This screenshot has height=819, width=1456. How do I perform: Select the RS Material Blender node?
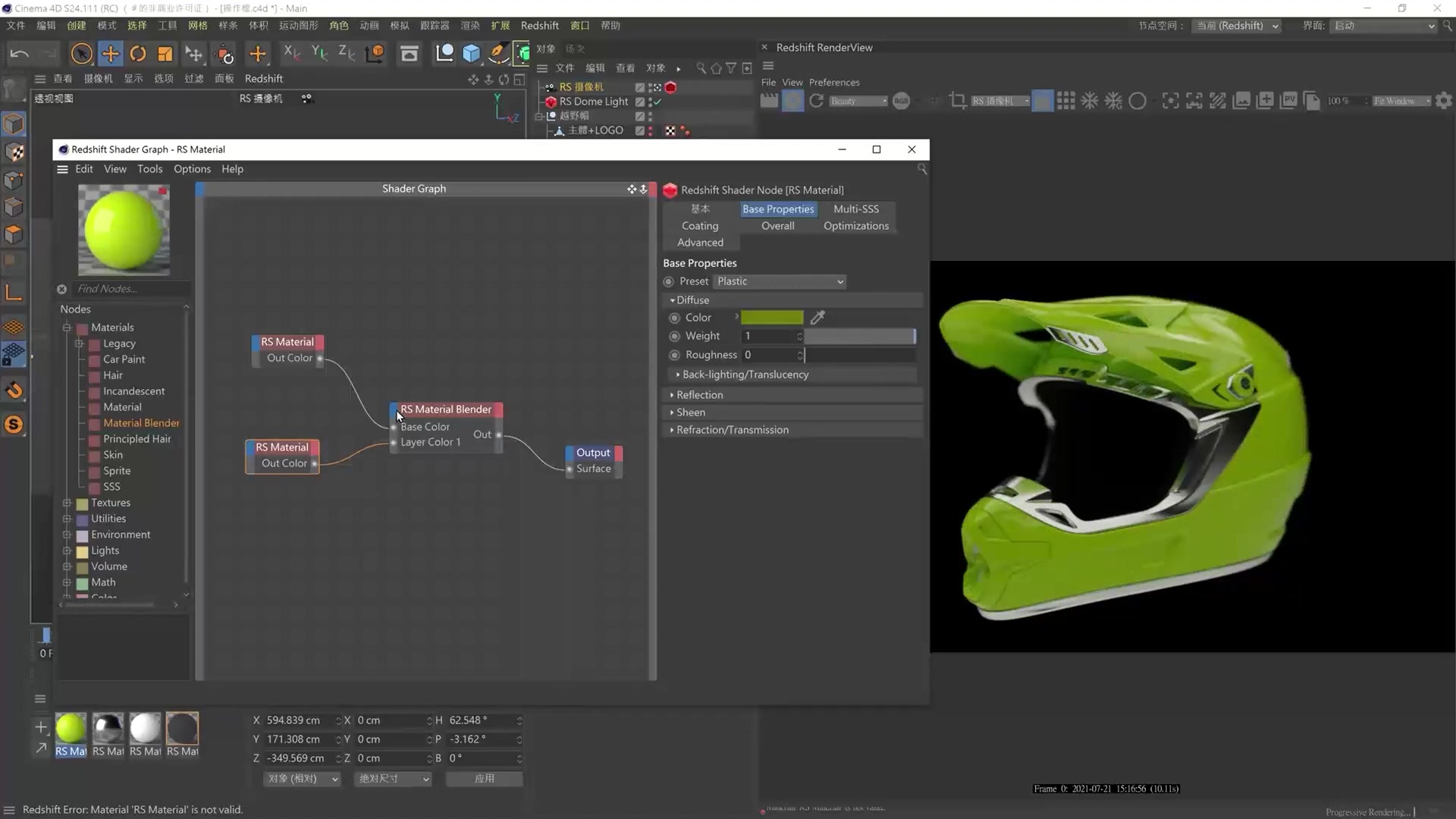pos(446,409)
